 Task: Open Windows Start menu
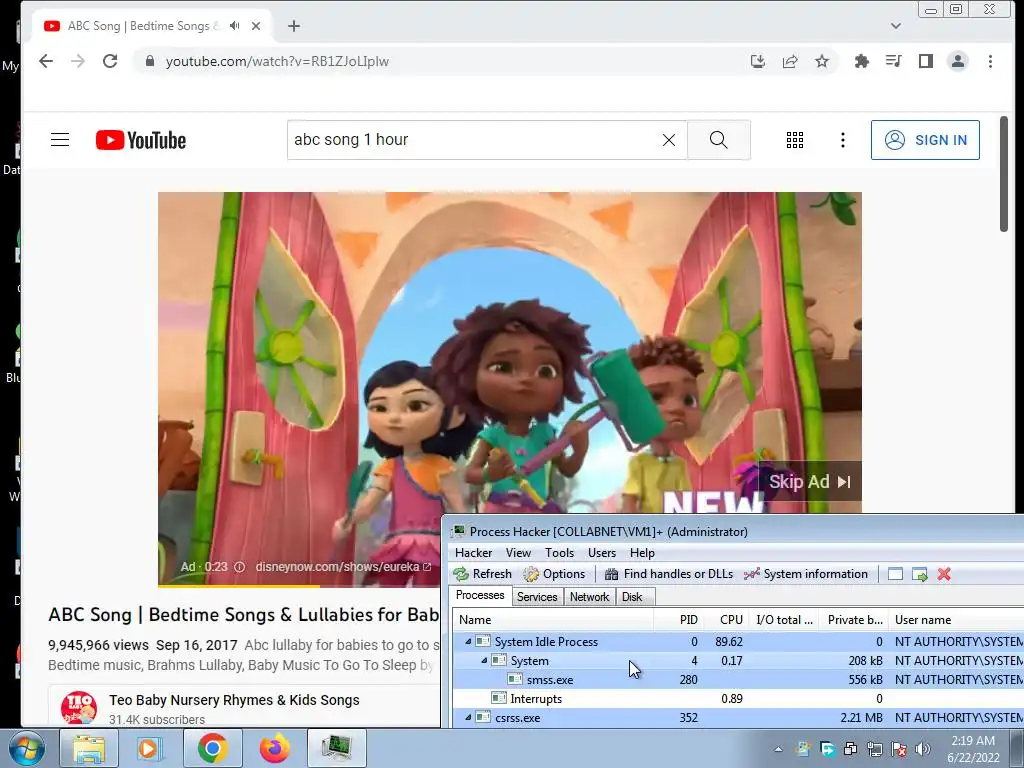[26, 748]
